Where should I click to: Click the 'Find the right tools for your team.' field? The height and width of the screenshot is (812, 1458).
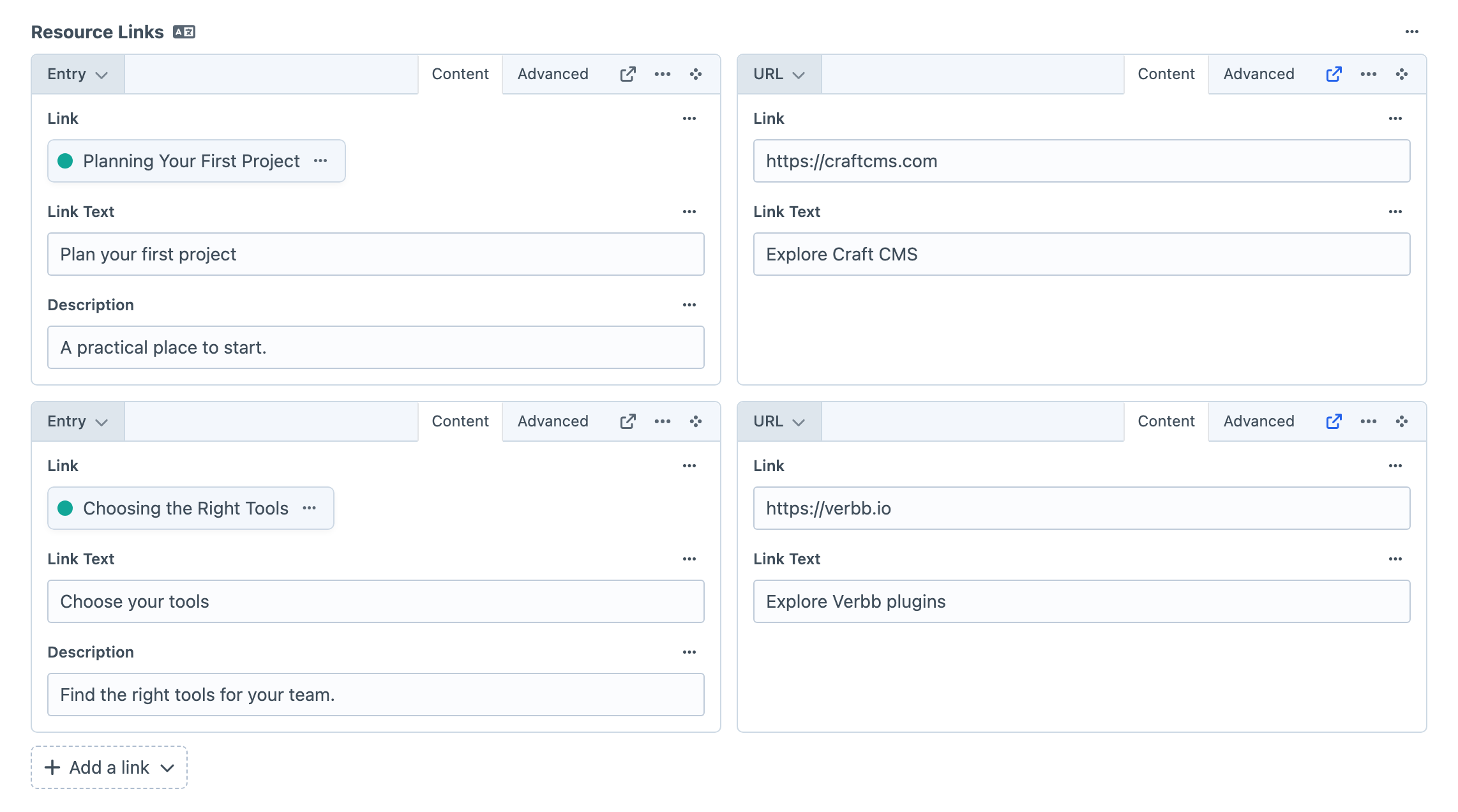(x=375, y=695)
